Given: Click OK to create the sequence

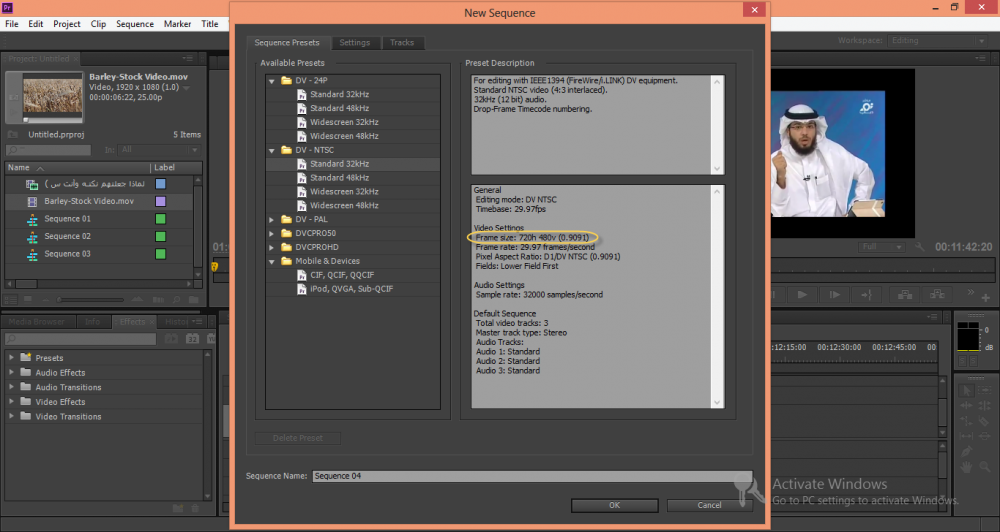Looking at the screenshot, I should pyautogui.click(x=614, y=505).
